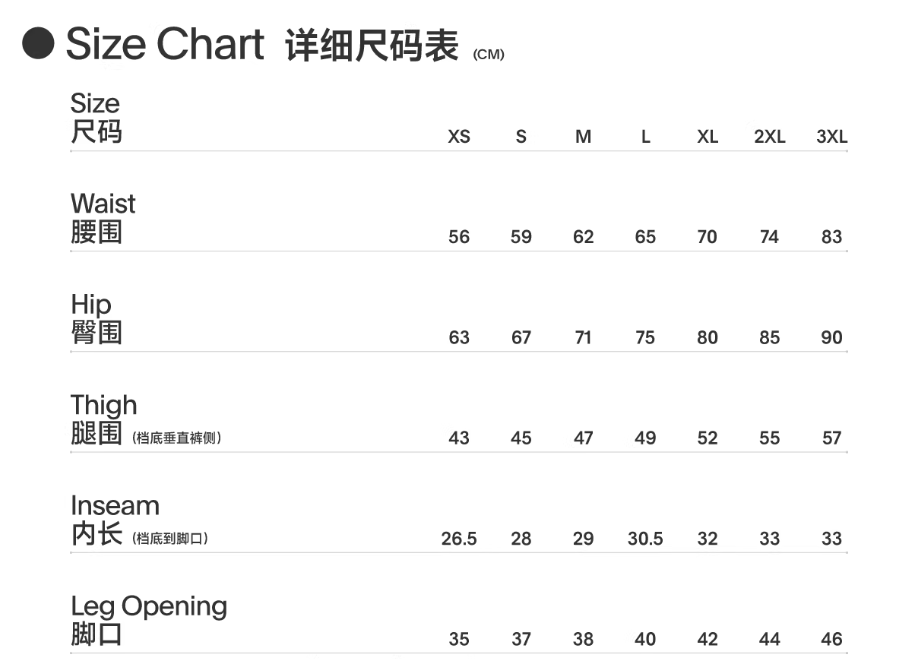Image resolution: width=911 pixels, height=659 pixels.
Task: Click Waist value 83 for 3XL
Action: coord(831,237)
